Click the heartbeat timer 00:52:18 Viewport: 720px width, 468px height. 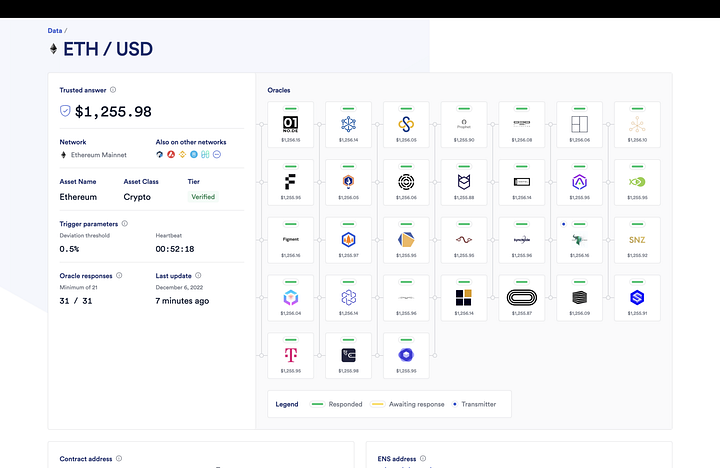pos(175,249)
